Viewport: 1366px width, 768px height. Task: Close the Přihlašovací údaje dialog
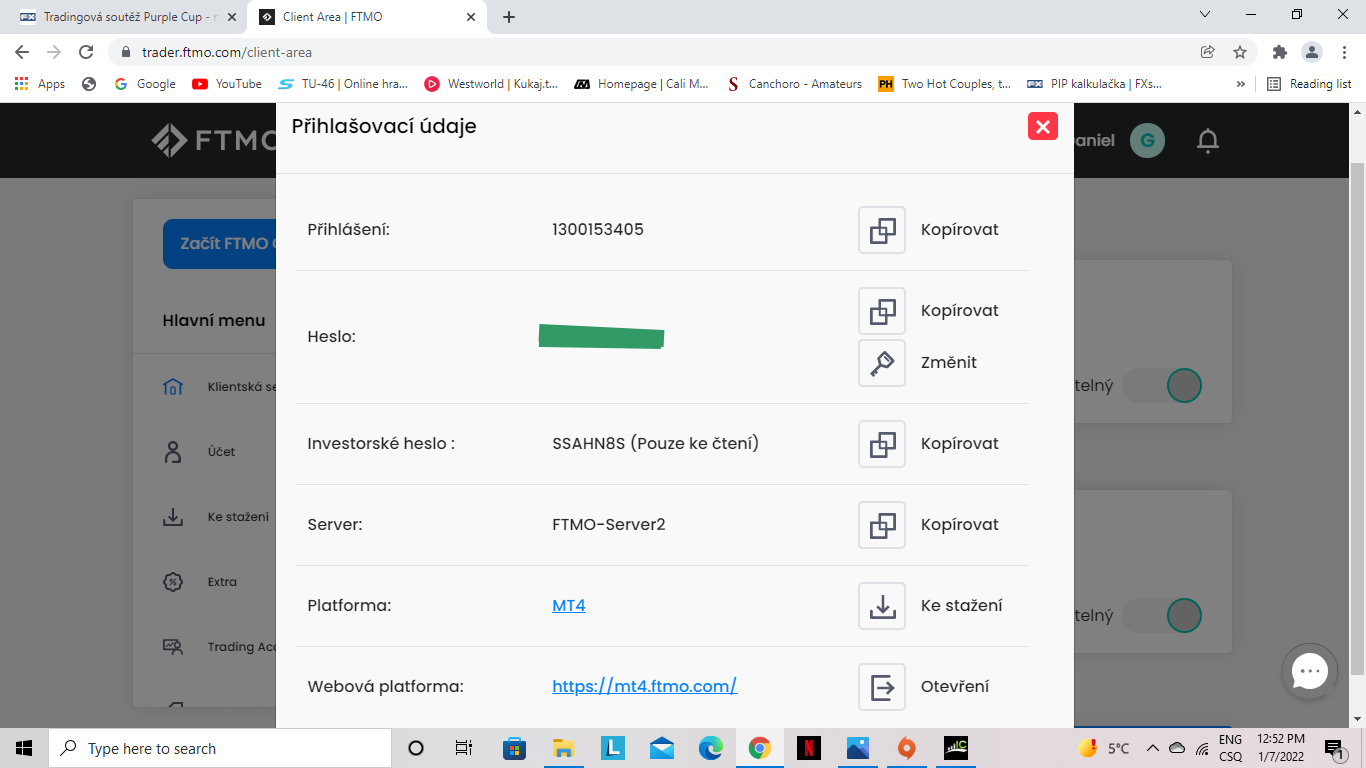pyautogui.click(x=1042, y=126)
